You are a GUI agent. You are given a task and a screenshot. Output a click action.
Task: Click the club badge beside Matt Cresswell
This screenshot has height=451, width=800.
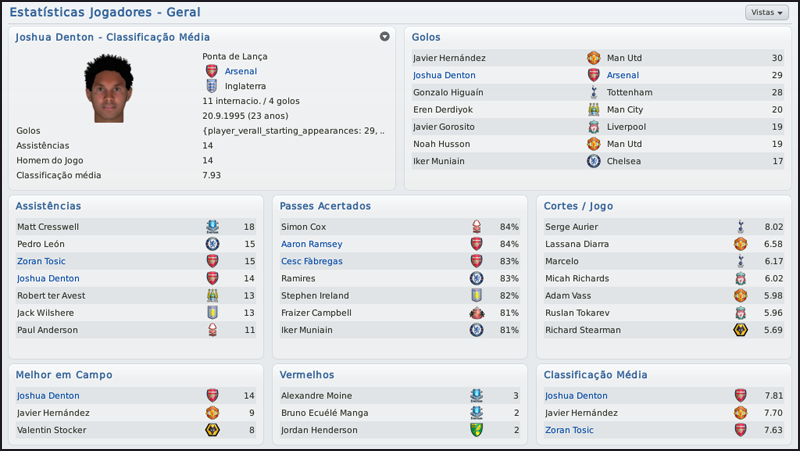click(x=212, y=227)
